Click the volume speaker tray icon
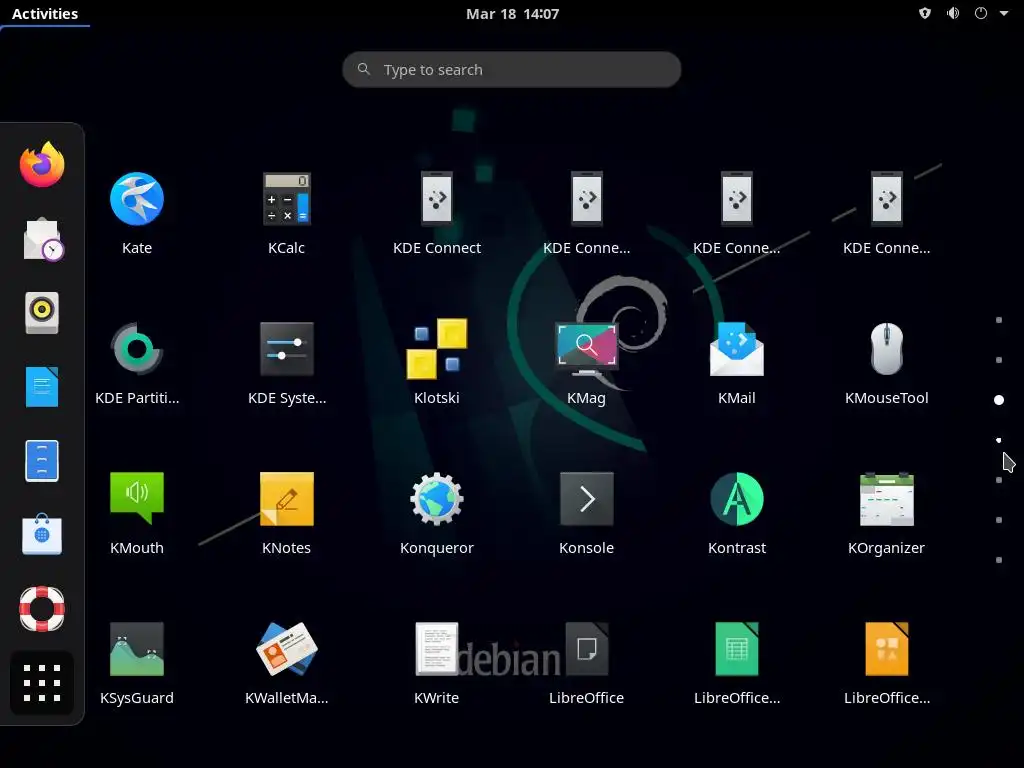The width and height of the screenshot is (1024, 768). 953,13
